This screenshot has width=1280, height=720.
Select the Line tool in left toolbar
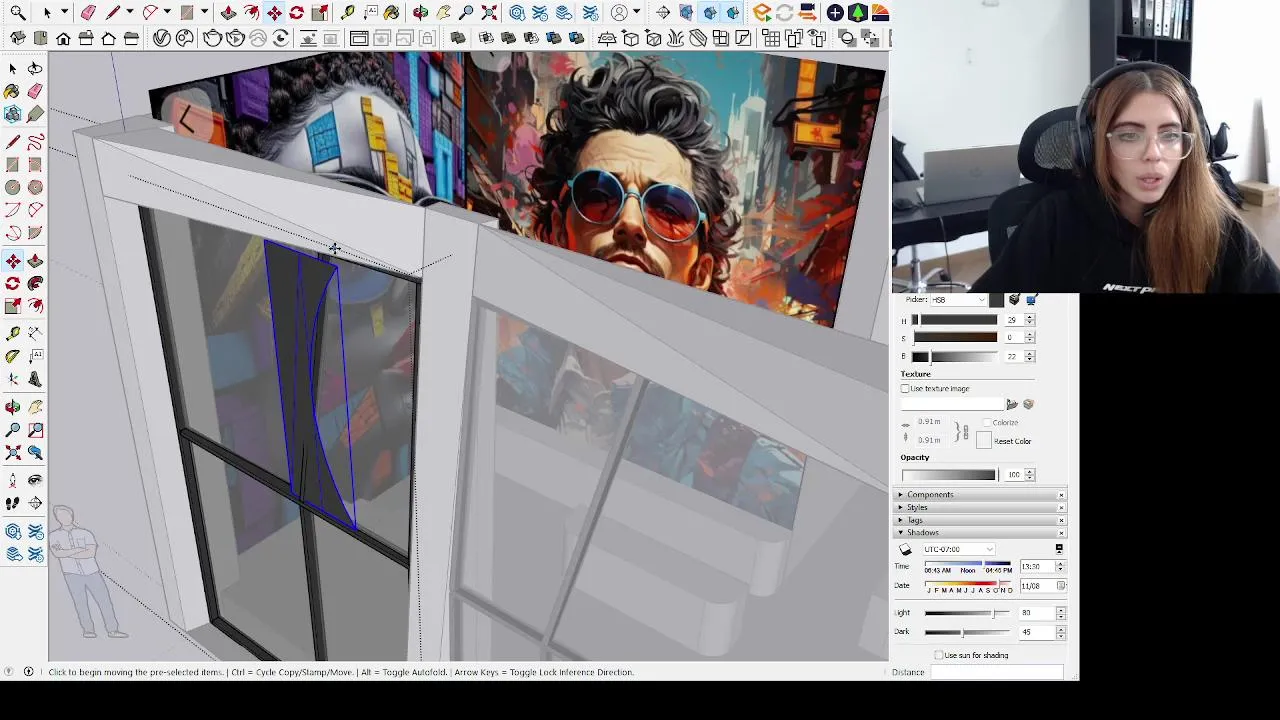pos(12,141)
